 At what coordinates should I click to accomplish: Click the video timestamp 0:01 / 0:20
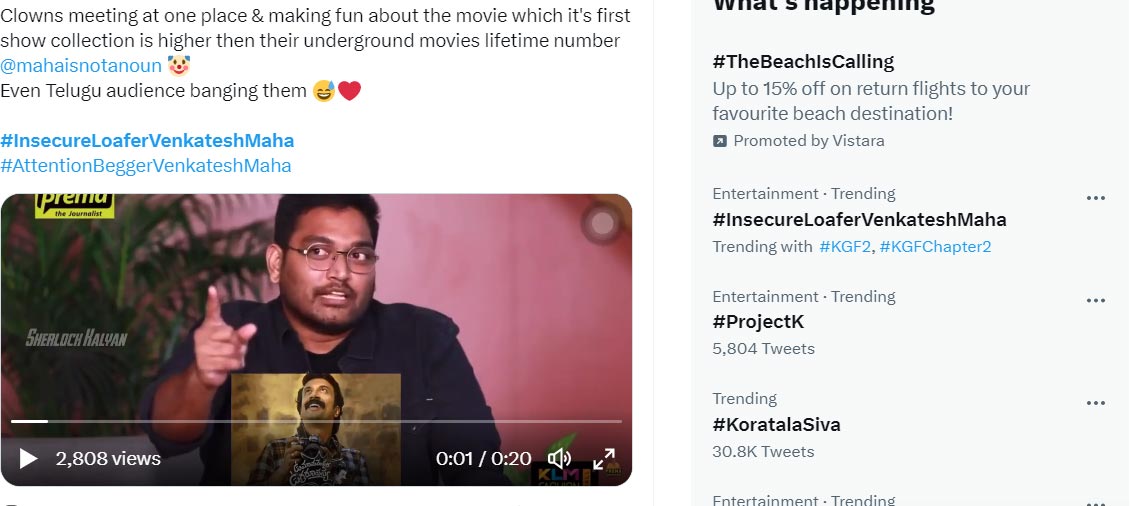coord(483,459)
